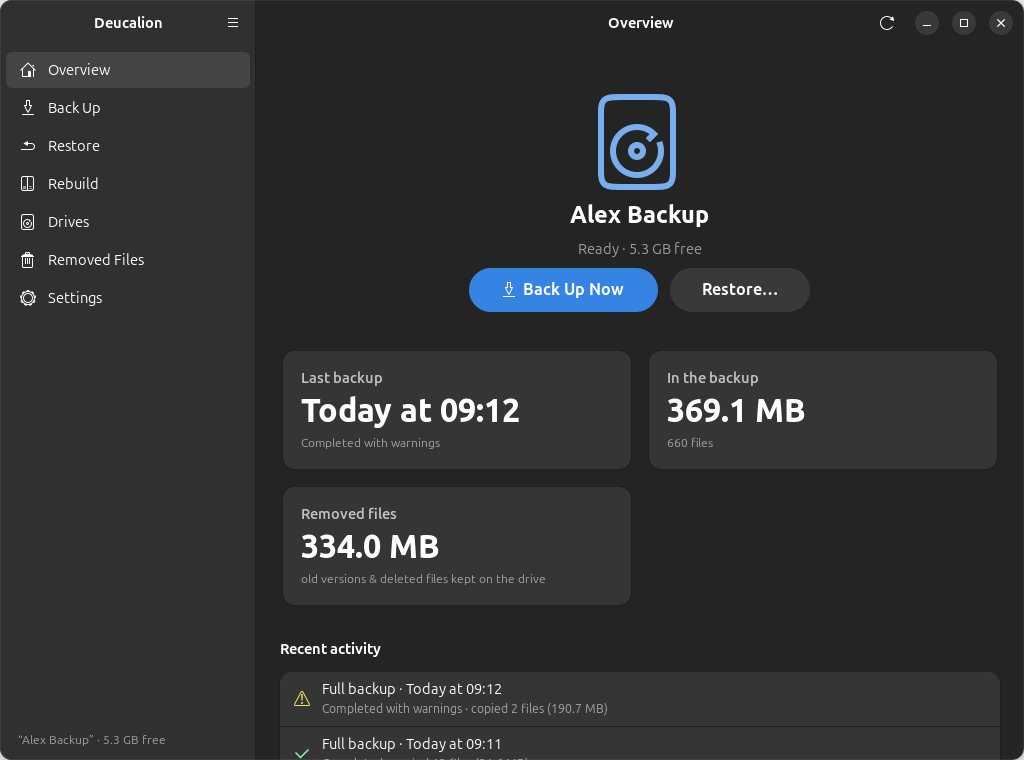Start backup with Back Up Now
Screen dimensions: 1024x760
pos(563,289)
